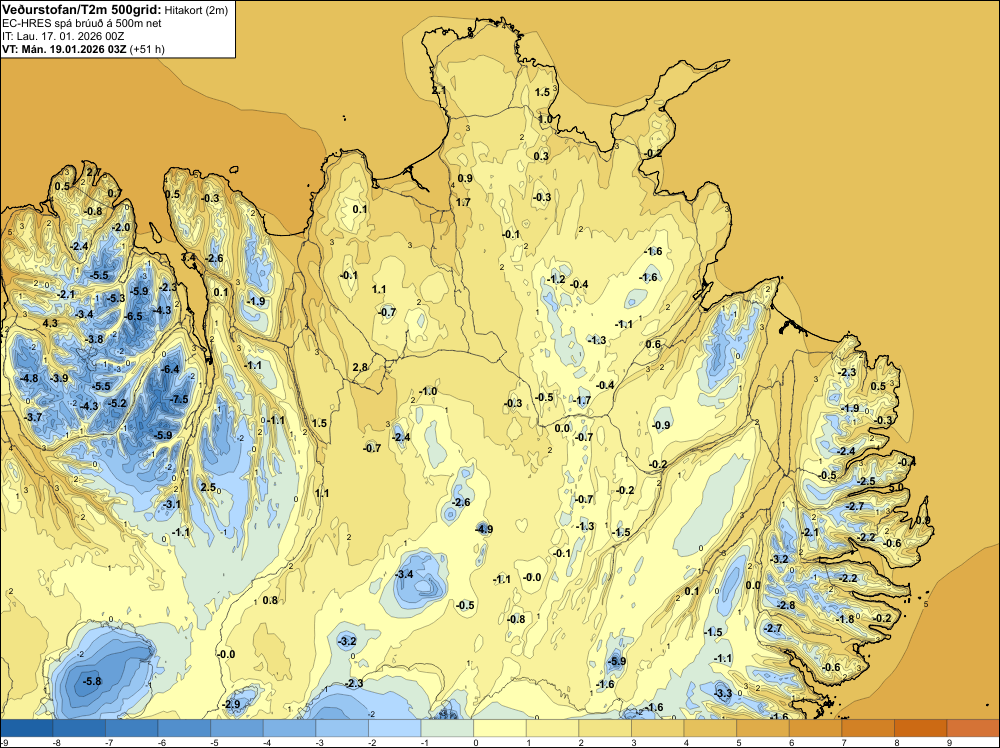Viewport: 1000px width, 748px height.
Task: Select the temperature label "-5.8"
Action: pos(92,681)
